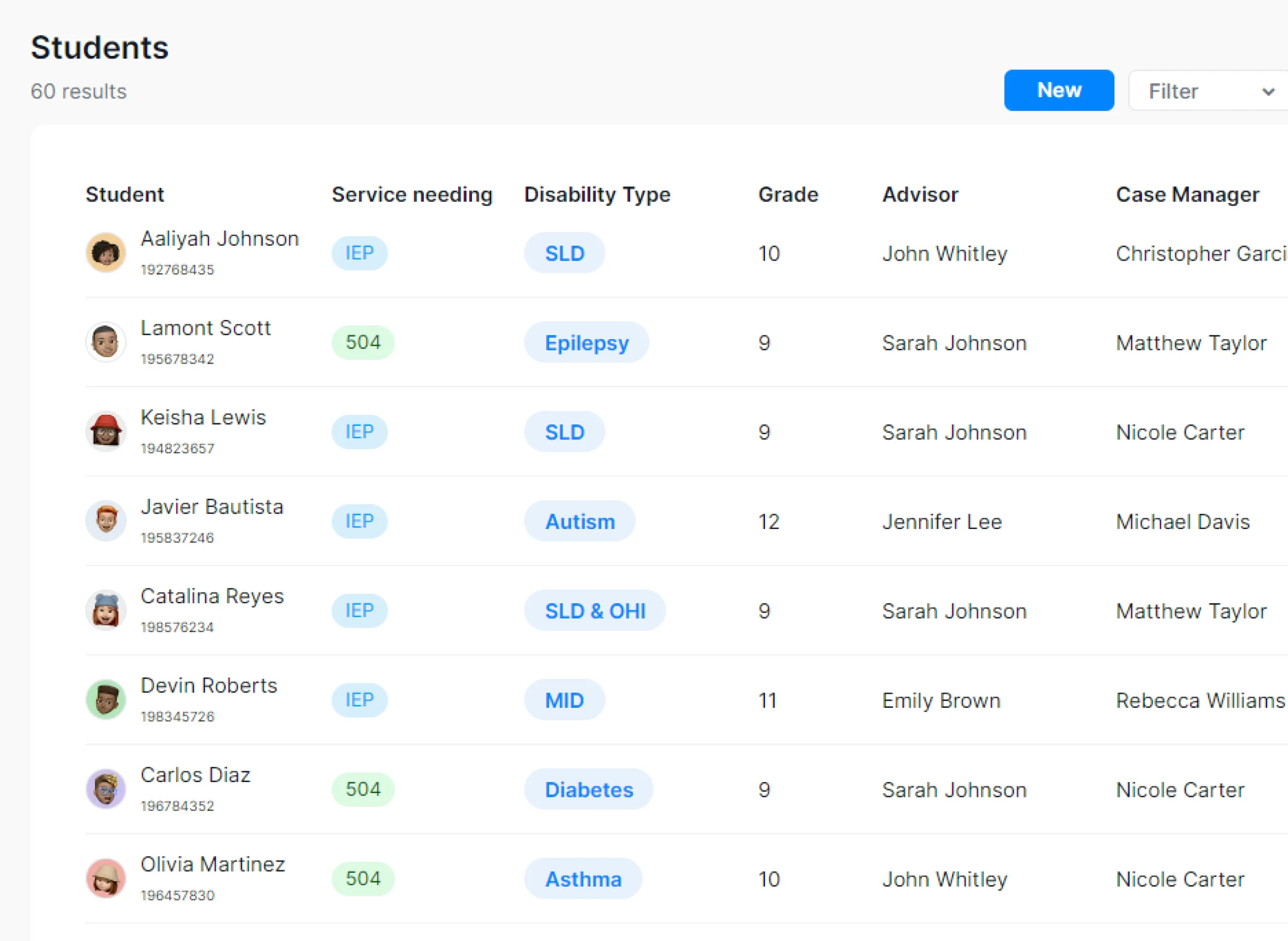Click Olivia Martinez's pink avatar
Image resolution: width=1288 pixels, height=941 pixels.
106,878
